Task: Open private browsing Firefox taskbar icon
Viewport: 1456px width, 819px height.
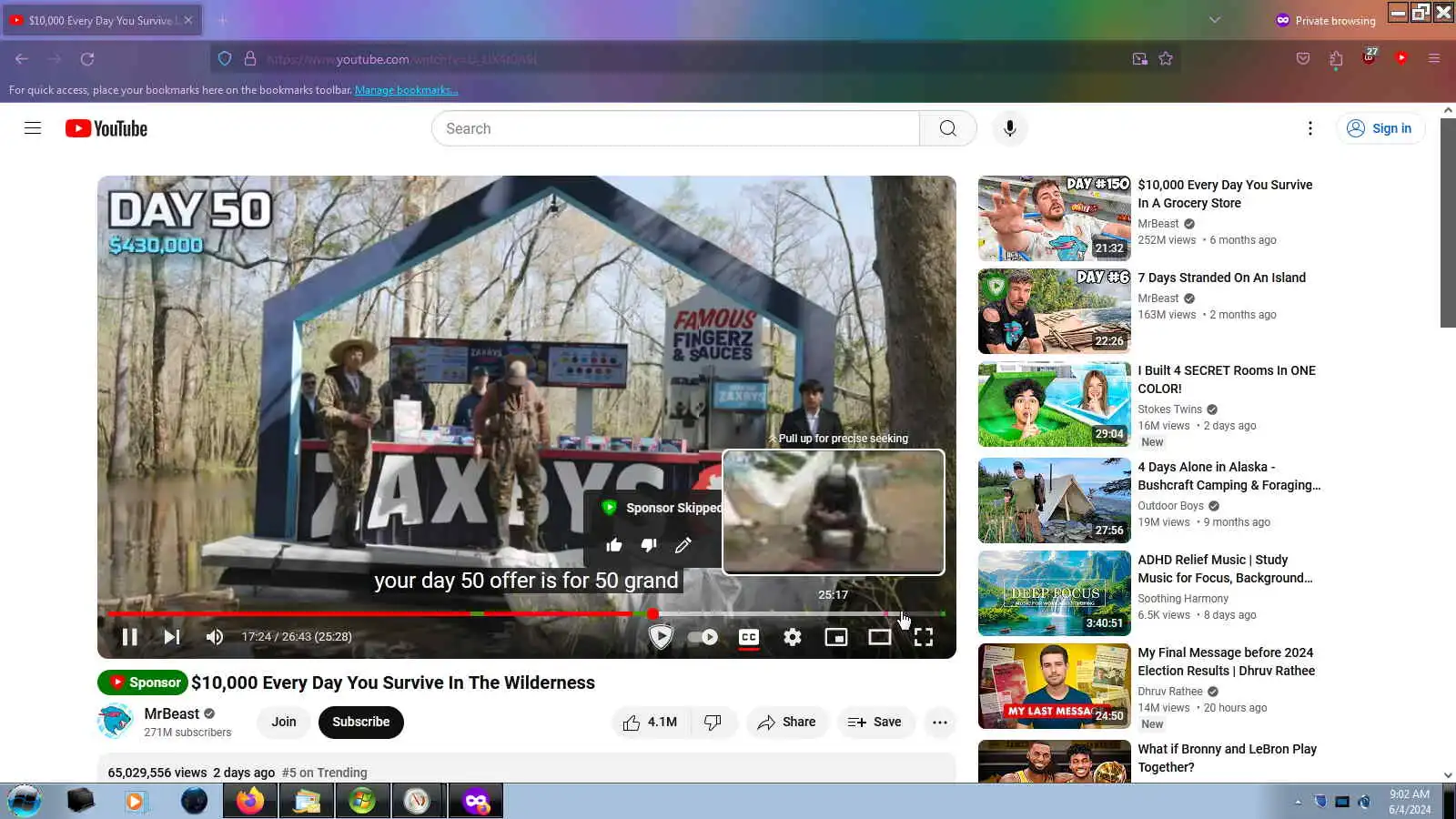Action: [x=475, y=801]
